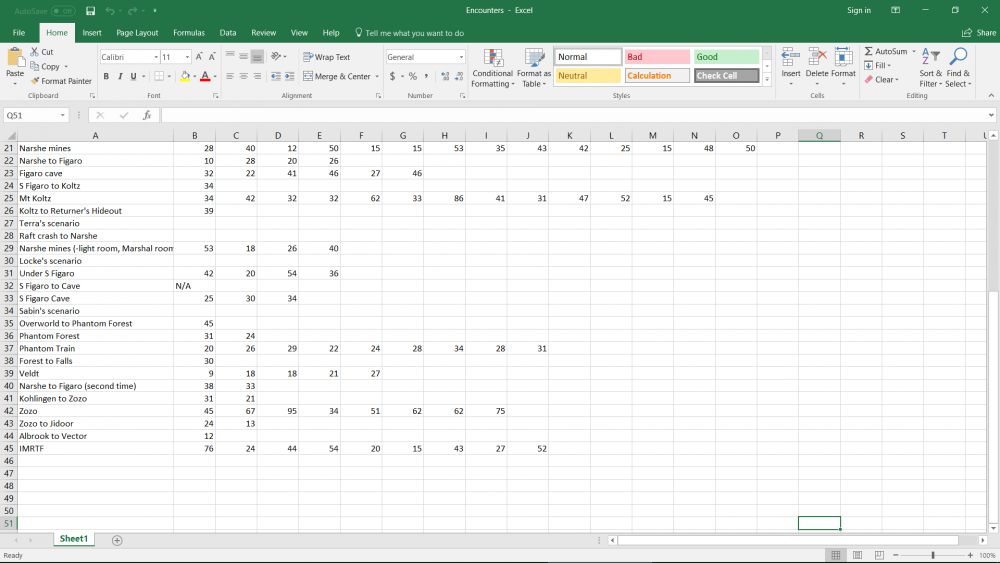Expand AutoSum dropdown arrow

coord(914,51)
